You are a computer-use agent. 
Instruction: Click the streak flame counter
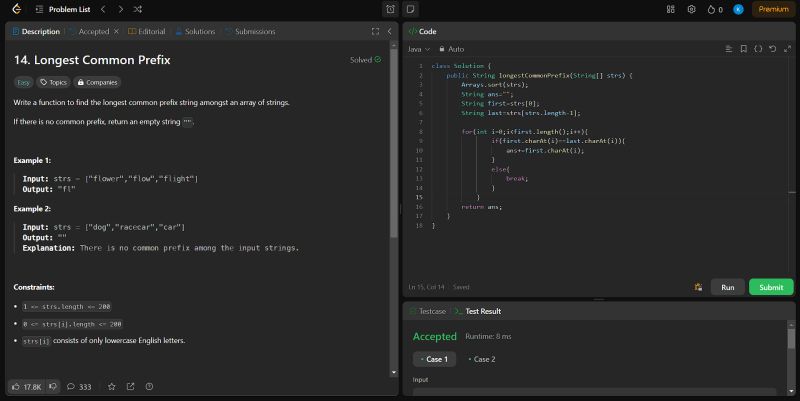(x=715, y=9)
